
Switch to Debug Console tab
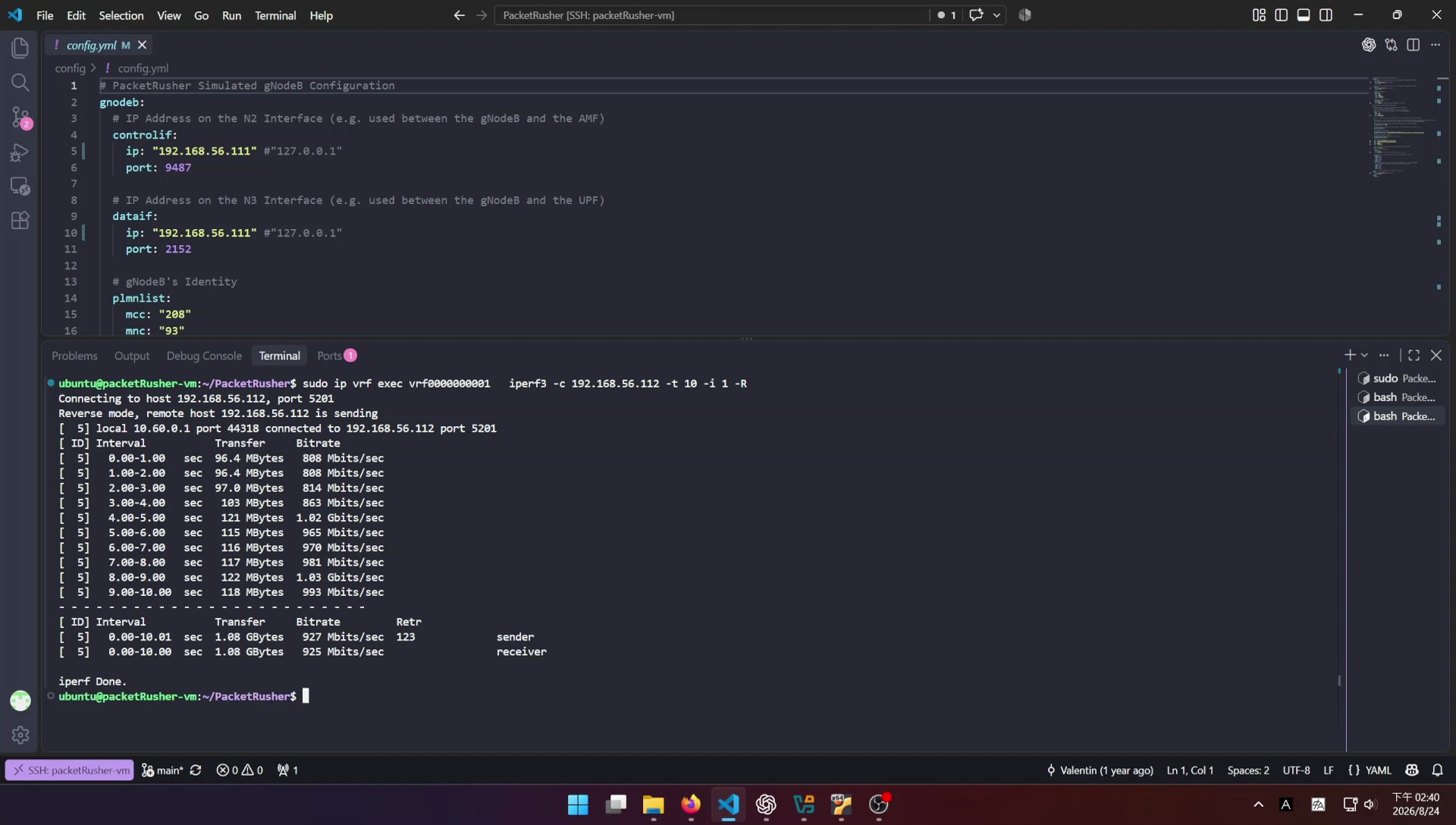pos(204,356)
